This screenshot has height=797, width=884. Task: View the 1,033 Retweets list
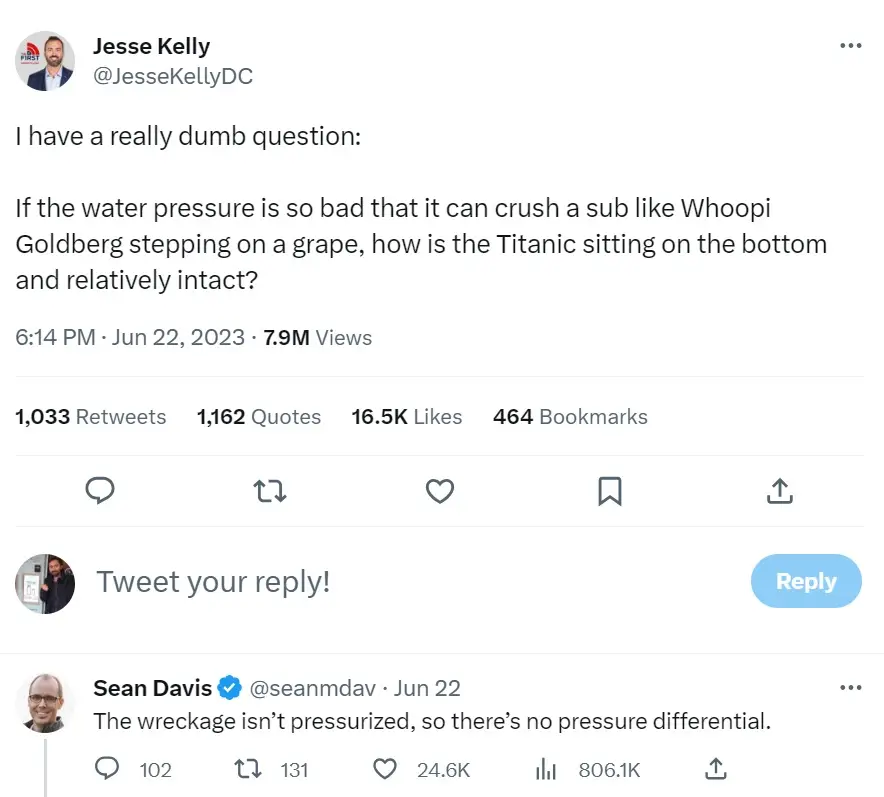90,417
